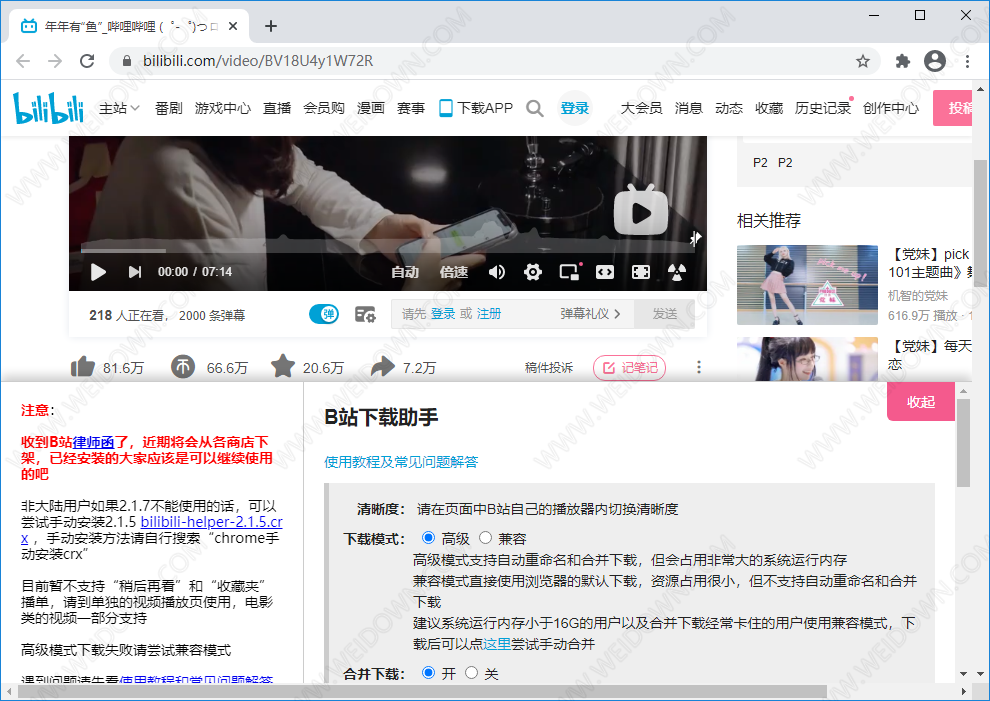This screenshot has height=701, width=990.
Task: Click the horizontal scrollbar at bottom
Action: (x=422, y=691)
